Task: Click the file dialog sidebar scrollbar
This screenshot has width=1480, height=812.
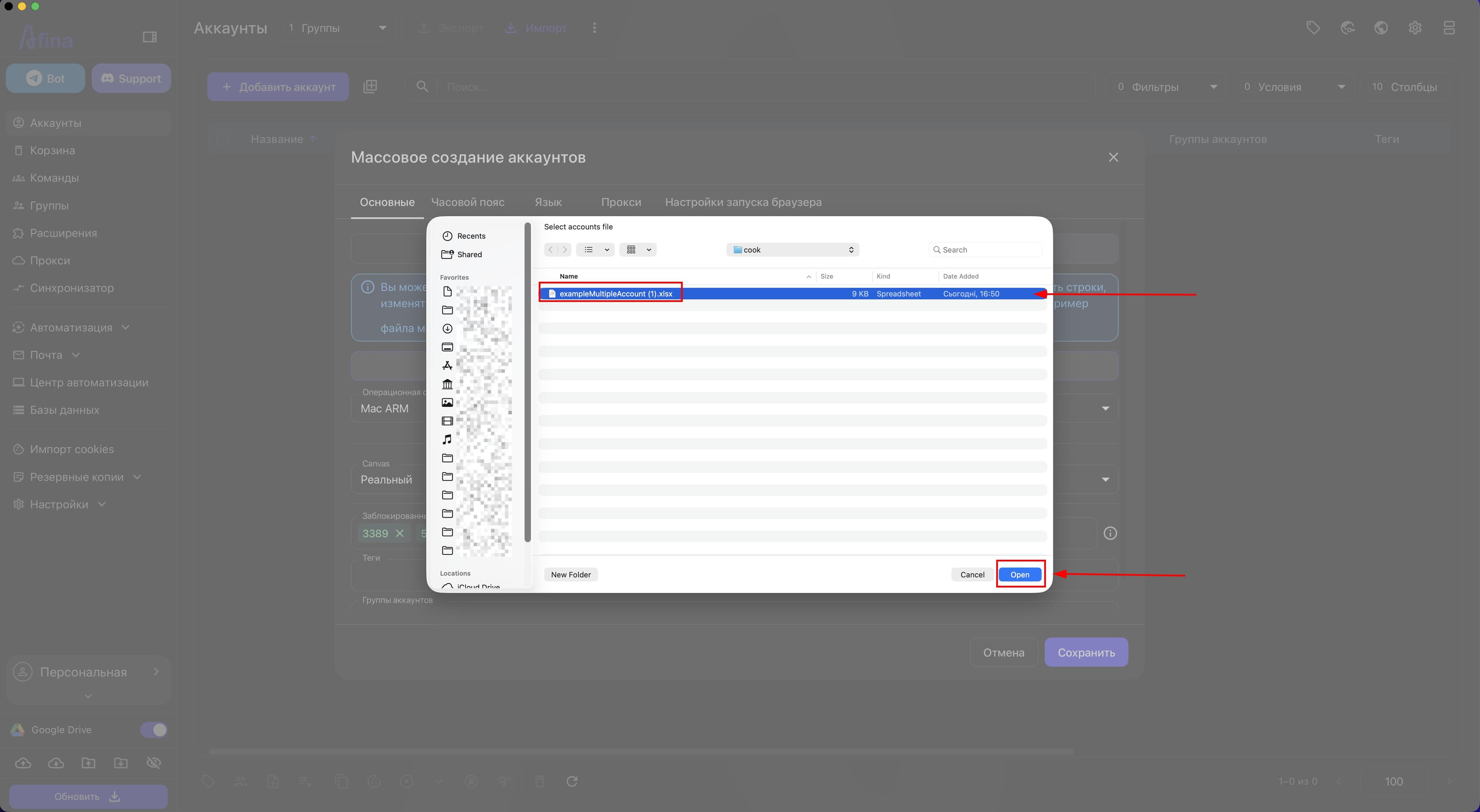Action: tap(527, 382)
